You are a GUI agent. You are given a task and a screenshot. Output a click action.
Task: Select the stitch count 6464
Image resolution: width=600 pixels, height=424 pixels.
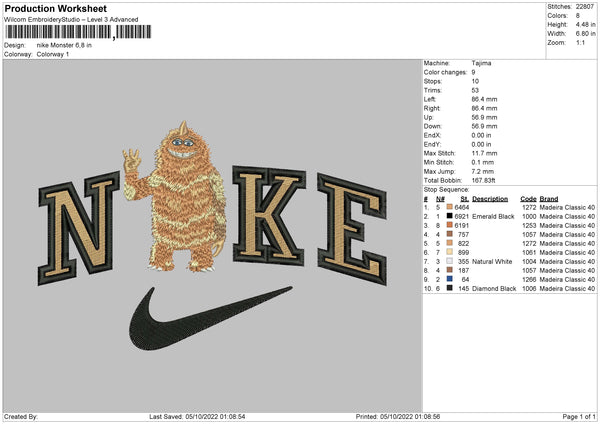point(462,207)
